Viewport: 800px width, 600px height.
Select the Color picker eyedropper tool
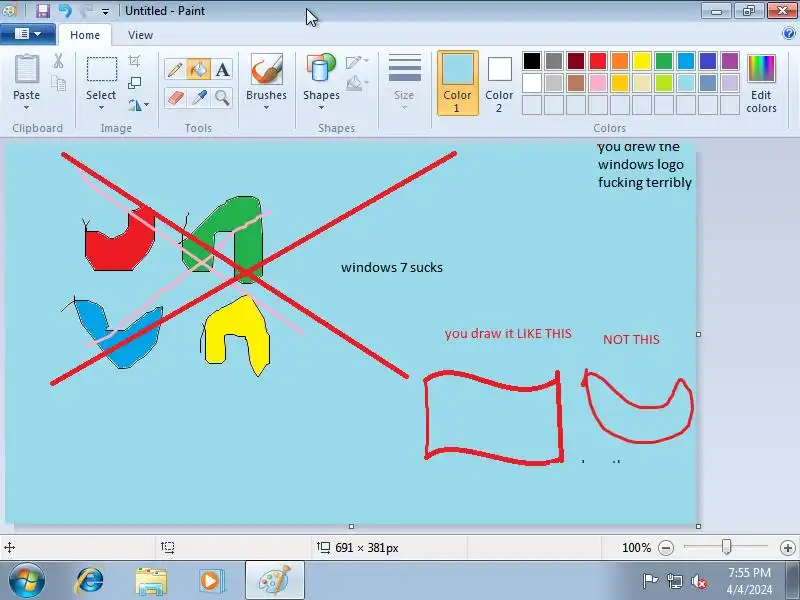pyautogui.click(x=199, y=97)
